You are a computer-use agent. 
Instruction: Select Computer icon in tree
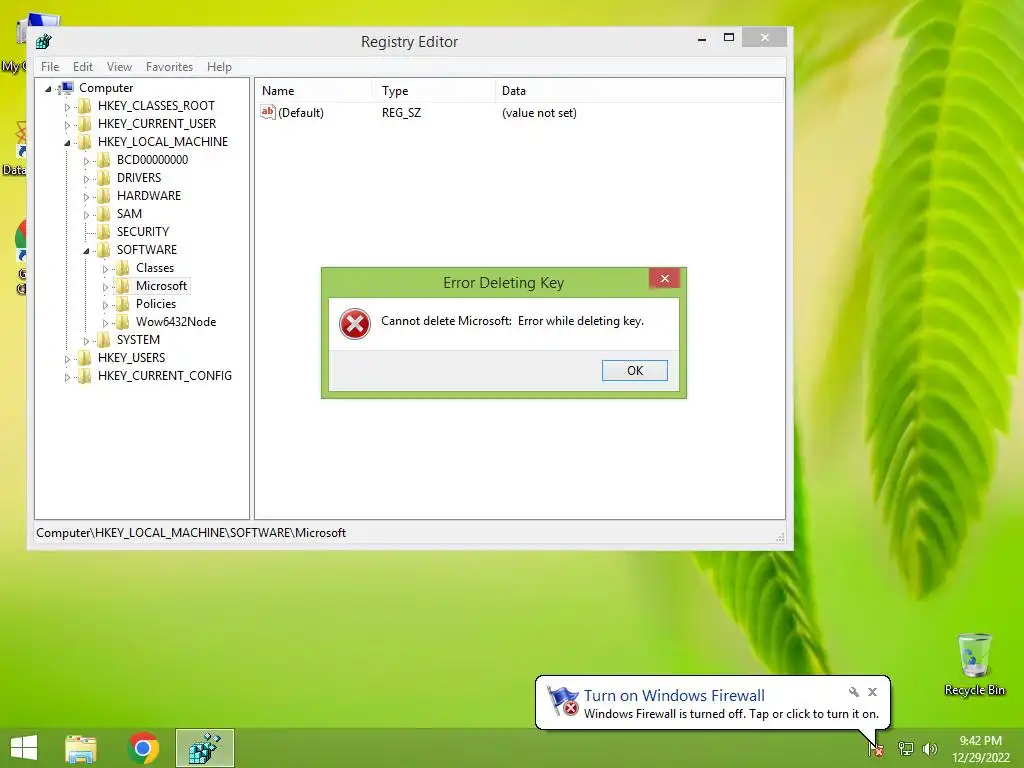[x=65, y=88]
